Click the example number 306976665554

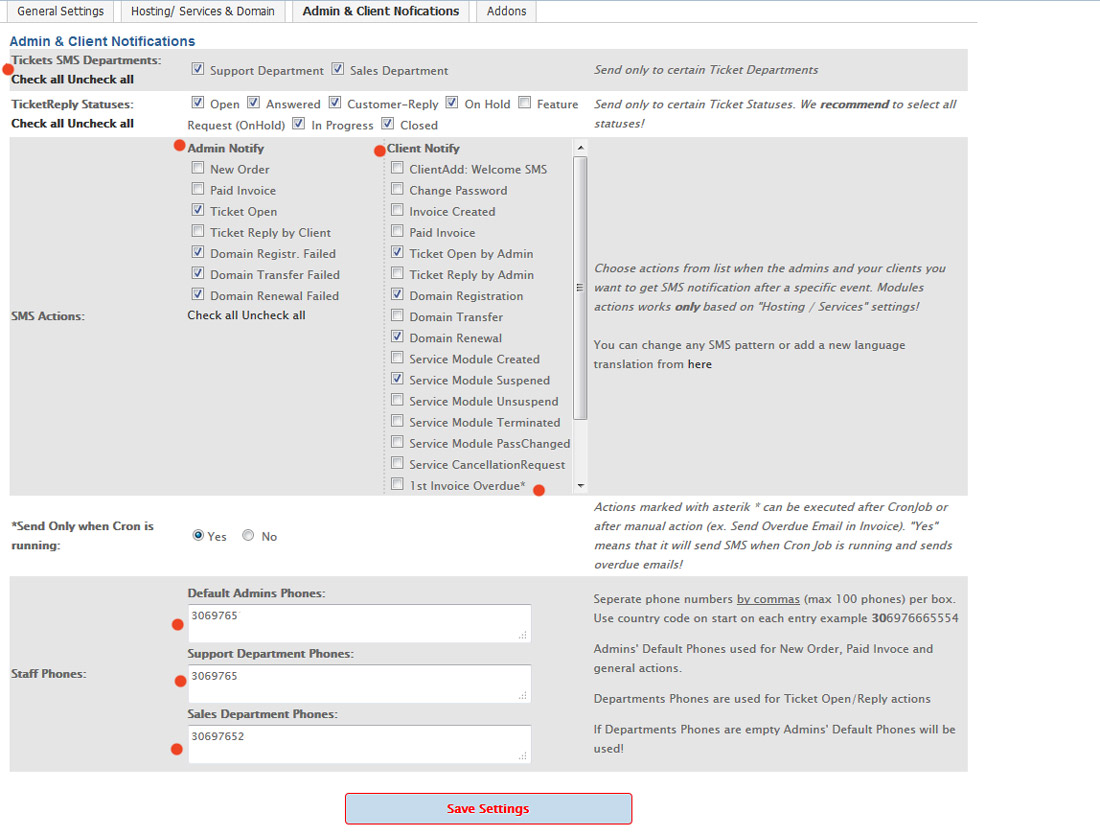click(x=915, y=618)
